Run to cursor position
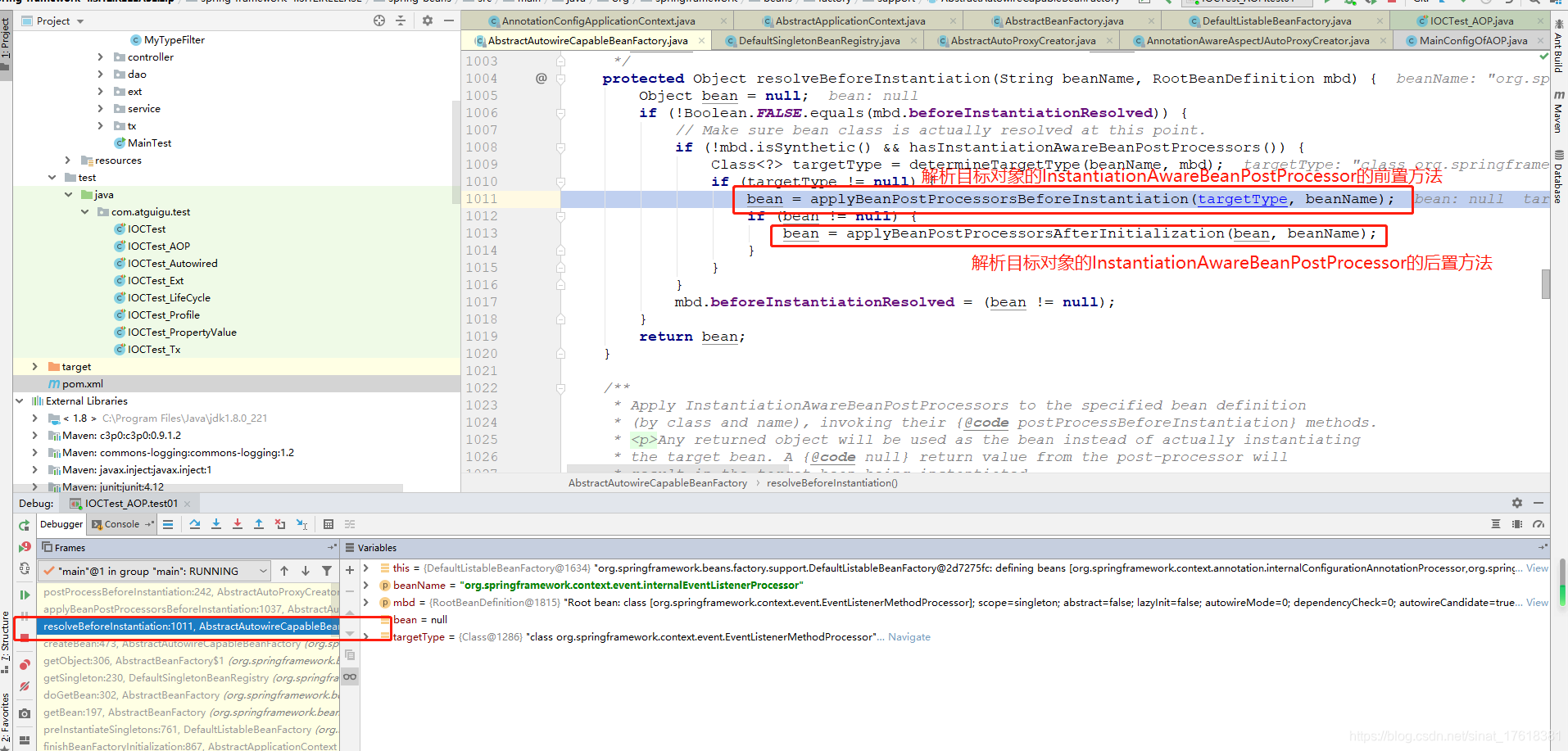Screen dimensions: 1568x751 (x=301, y=524)
